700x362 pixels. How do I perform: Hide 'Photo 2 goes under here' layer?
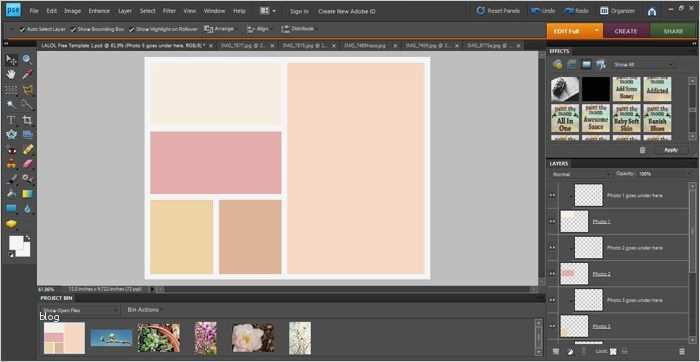pyautogui.click(x=553, y=248)
